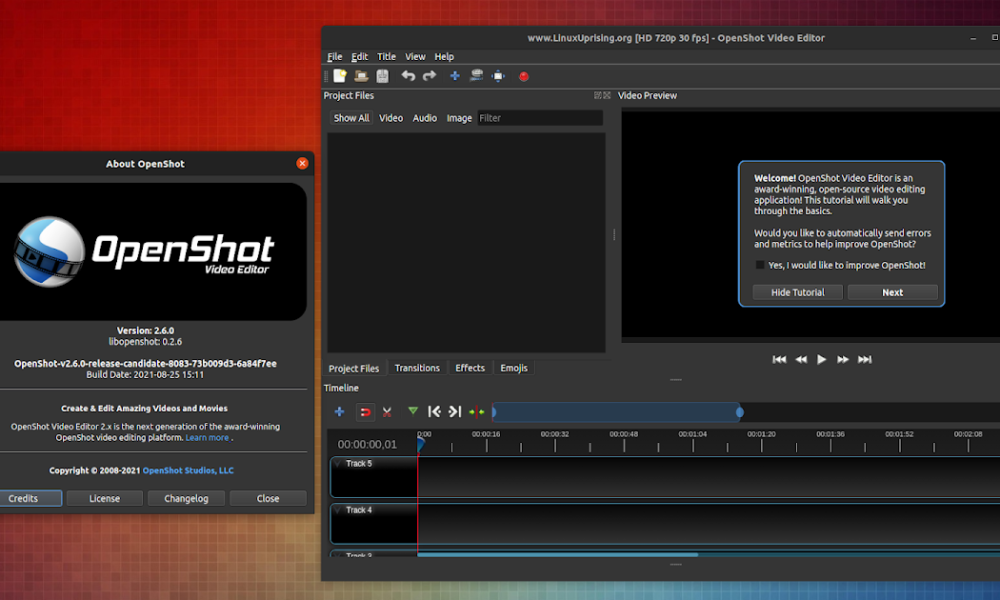This screenshot has height=600, width=1000.
Task: Import files using the blue plus toolbar icon
Action: click(455, 76)
